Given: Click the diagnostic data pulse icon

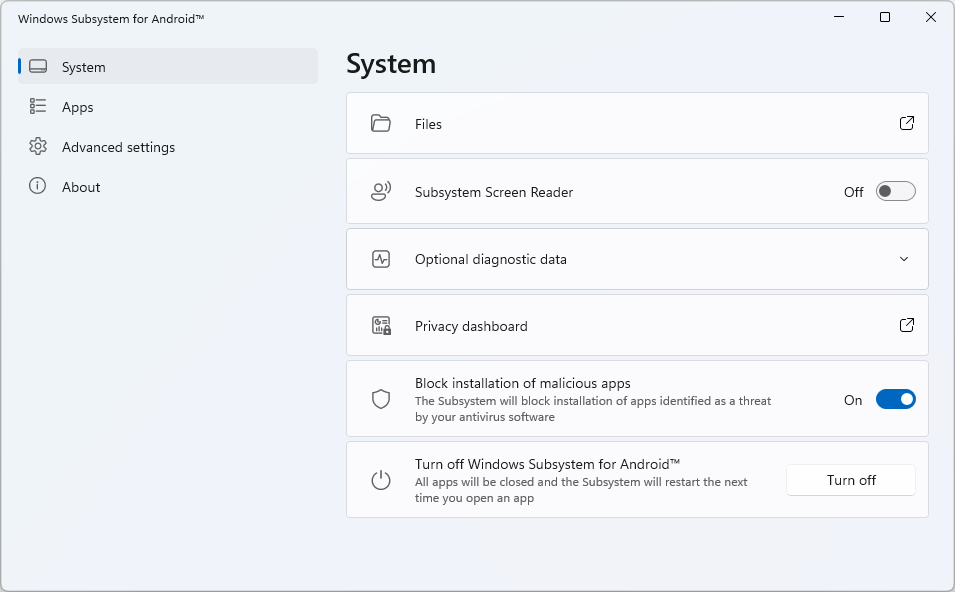Looking at the screenshot, I should pyautogui.click(x=380, y=259).
